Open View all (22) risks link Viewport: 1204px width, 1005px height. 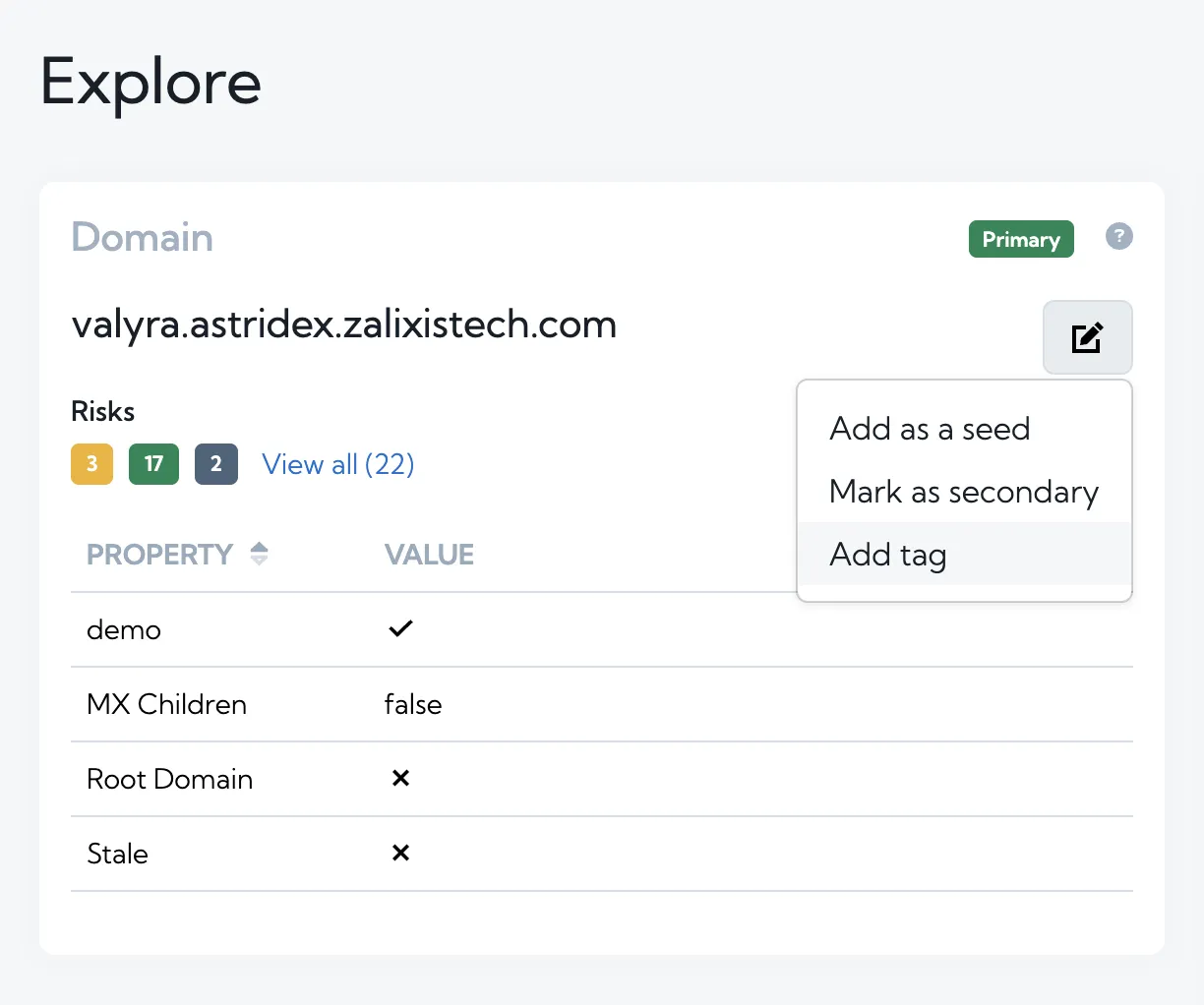pos(337,464)
